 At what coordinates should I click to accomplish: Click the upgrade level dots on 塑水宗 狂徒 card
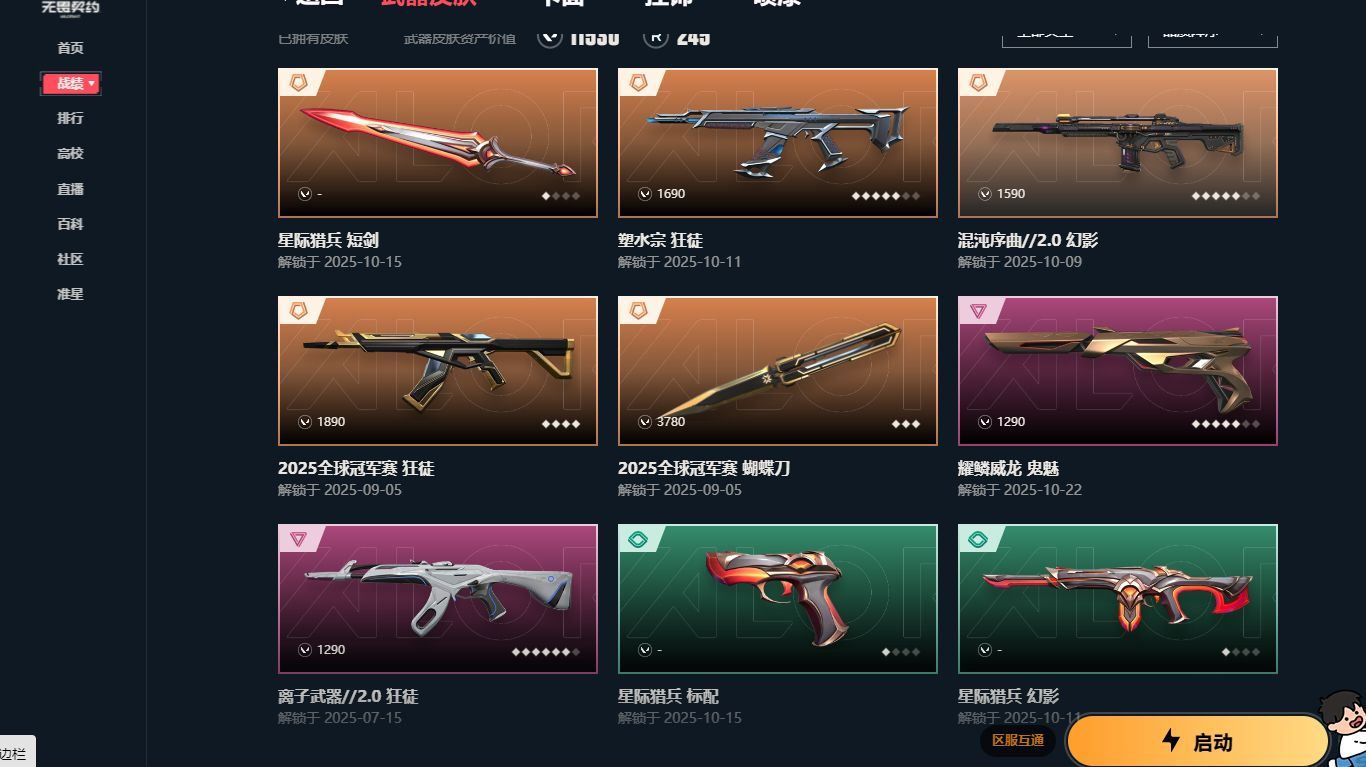885,196
